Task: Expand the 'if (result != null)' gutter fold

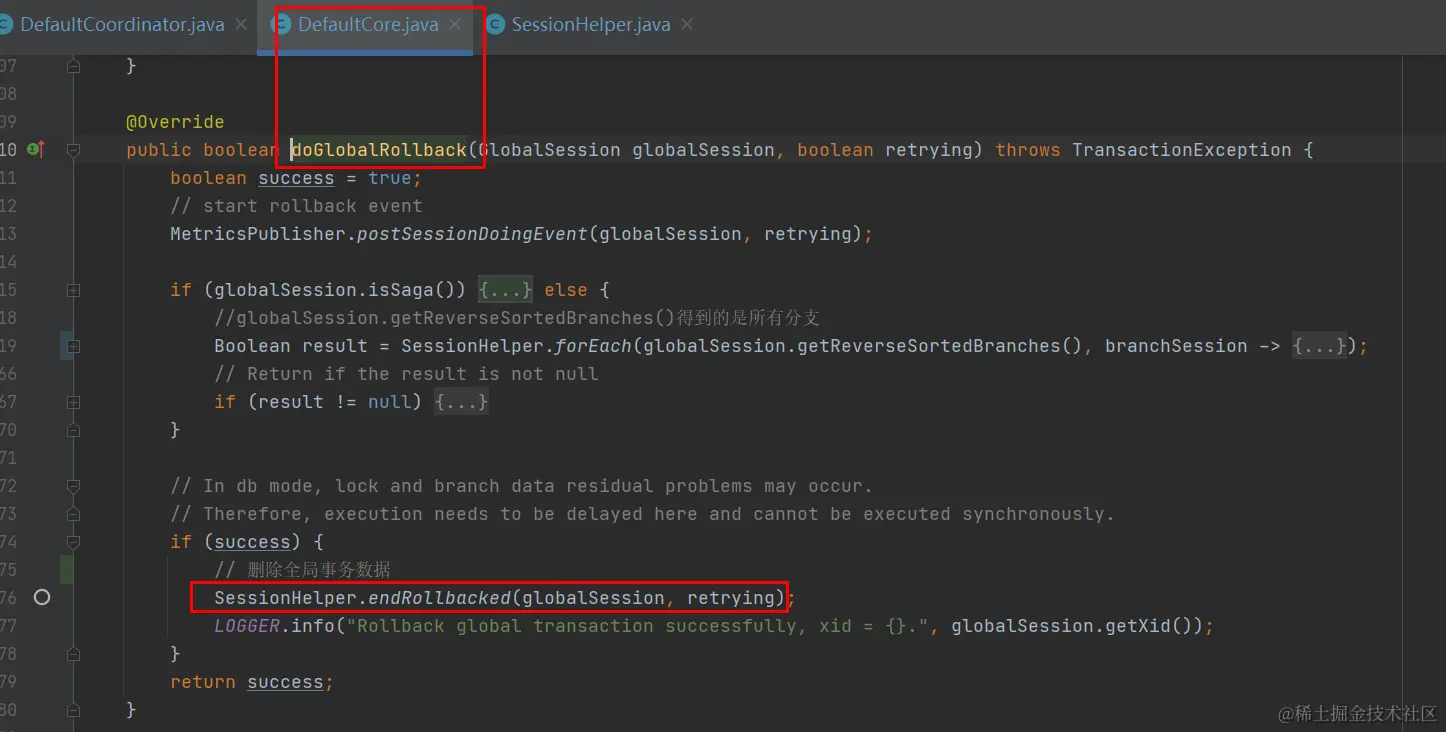Action: point(73,402)
